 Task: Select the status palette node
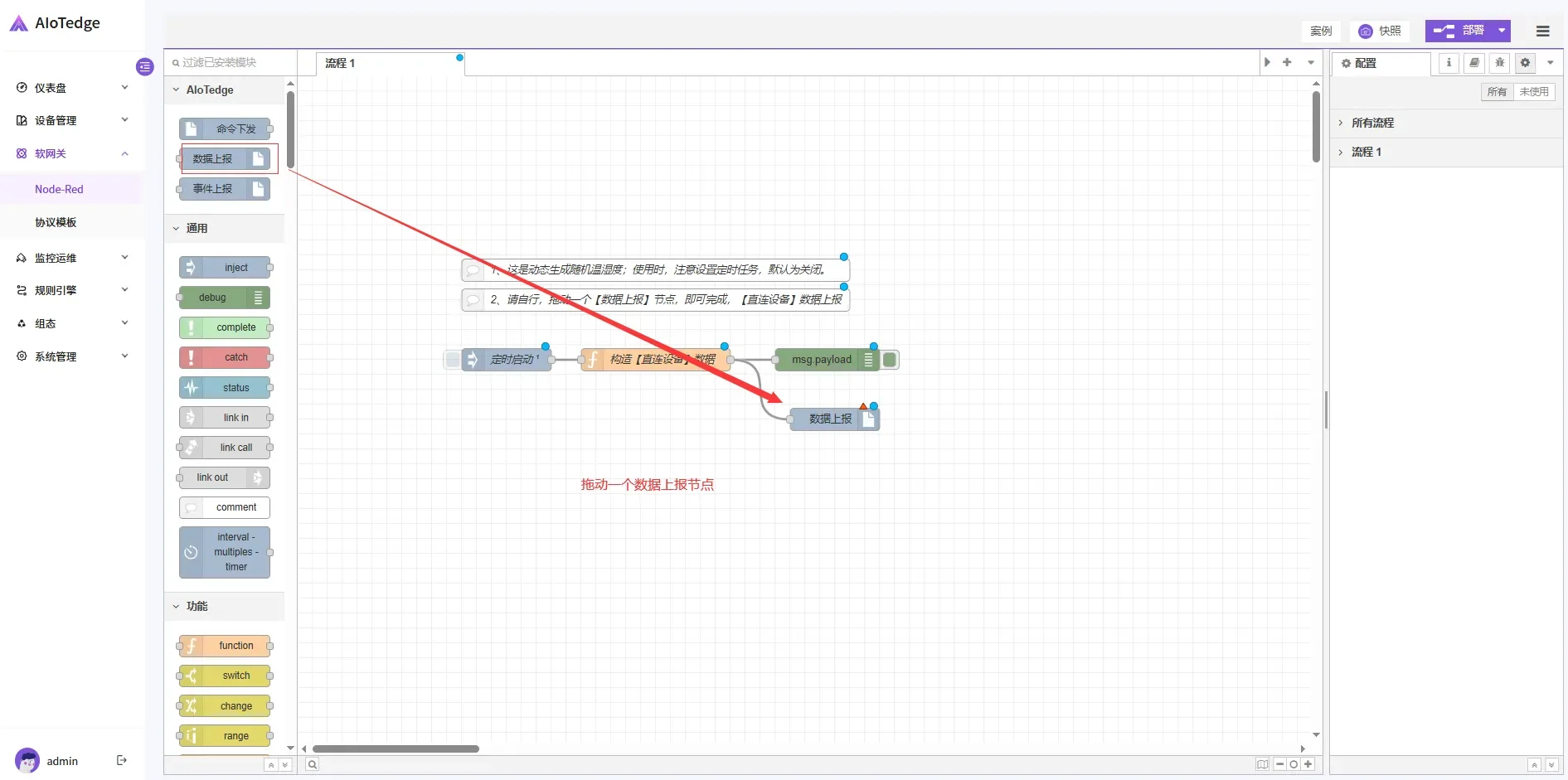tap(225, 388)
